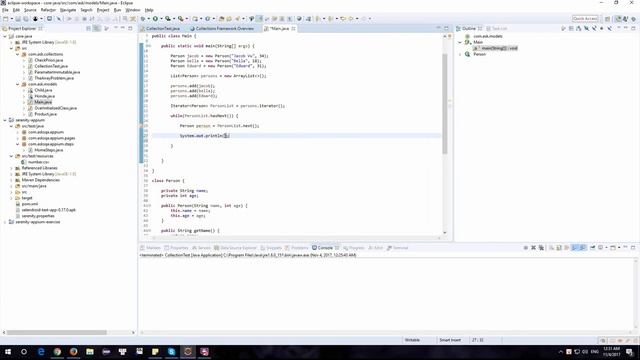640x360 pixels.
Task: Open Run button dropdown arrow
Action: pos(161,19)
